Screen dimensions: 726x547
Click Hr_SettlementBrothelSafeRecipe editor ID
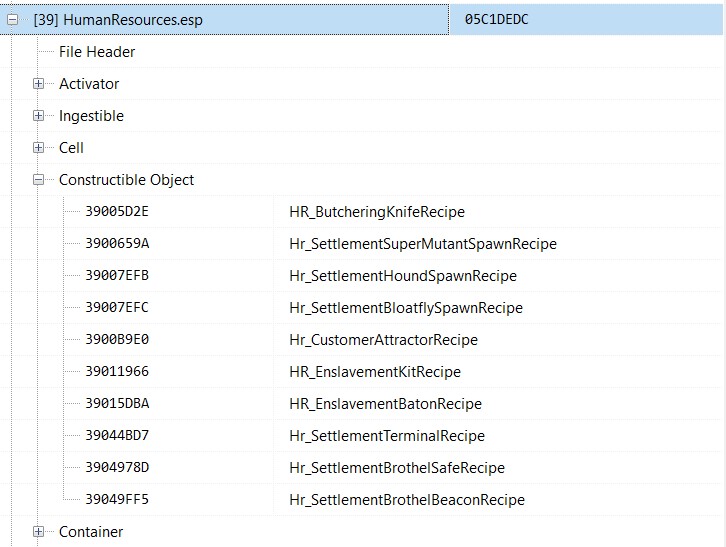point(397,468)
